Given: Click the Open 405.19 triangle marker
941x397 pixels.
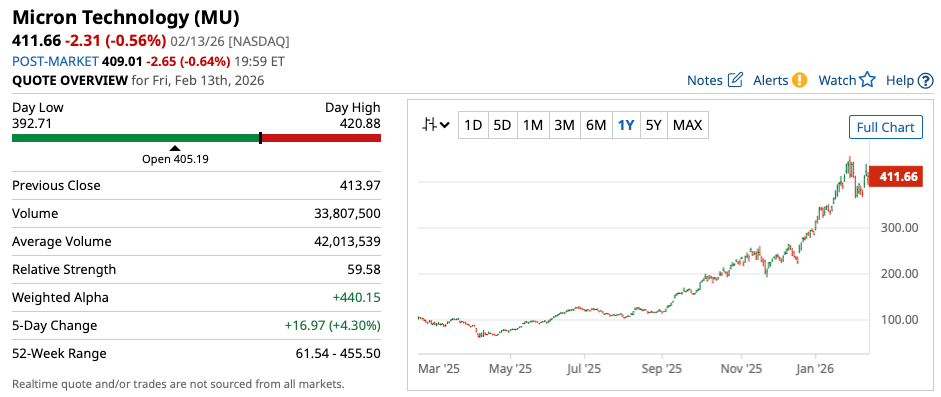Looking at the screenshot, I should coord(175,148).
